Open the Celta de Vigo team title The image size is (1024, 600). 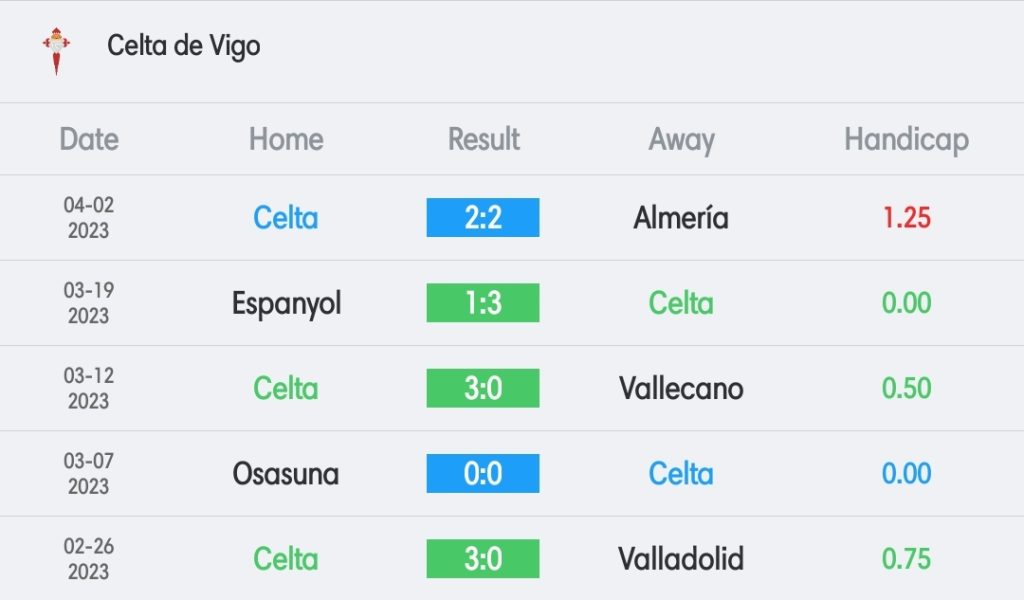click(184, 46)
